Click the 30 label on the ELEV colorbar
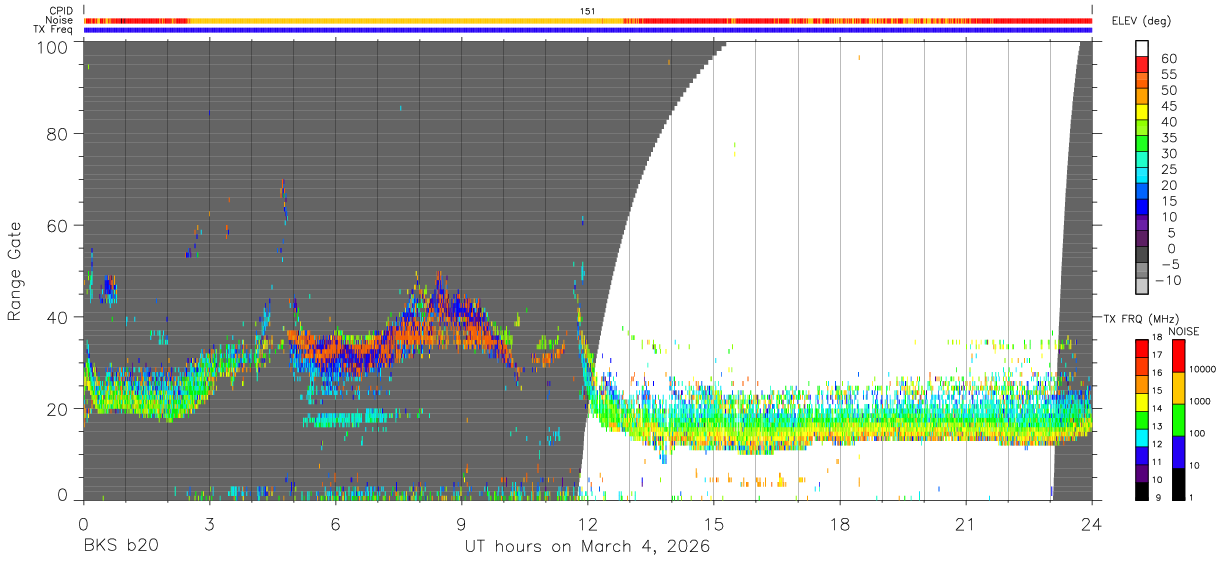The width and height of the screenshot is (1228, 567). [x=1168, y=154]
